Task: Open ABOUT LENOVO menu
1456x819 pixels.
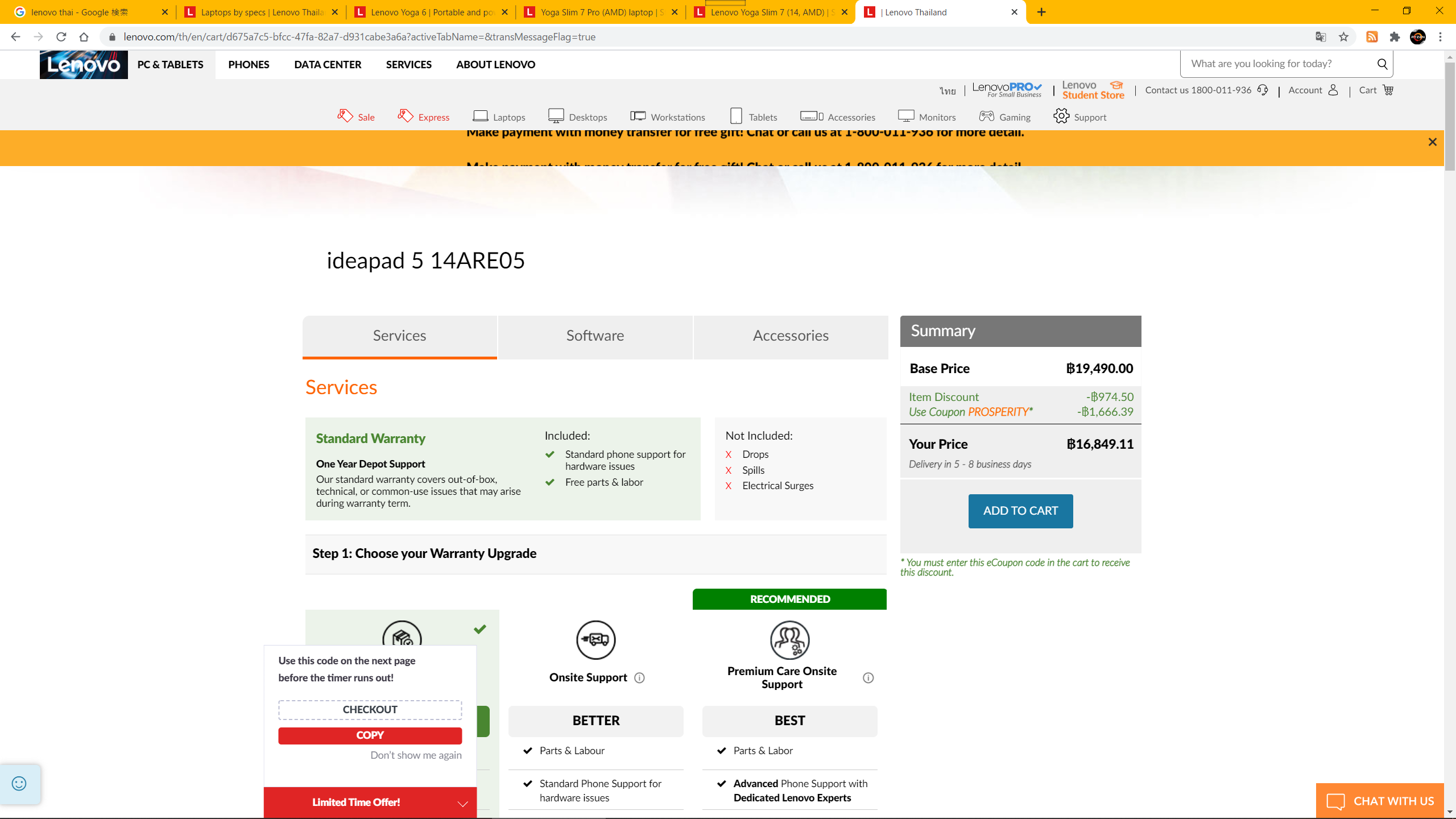Action: point(495,64)
